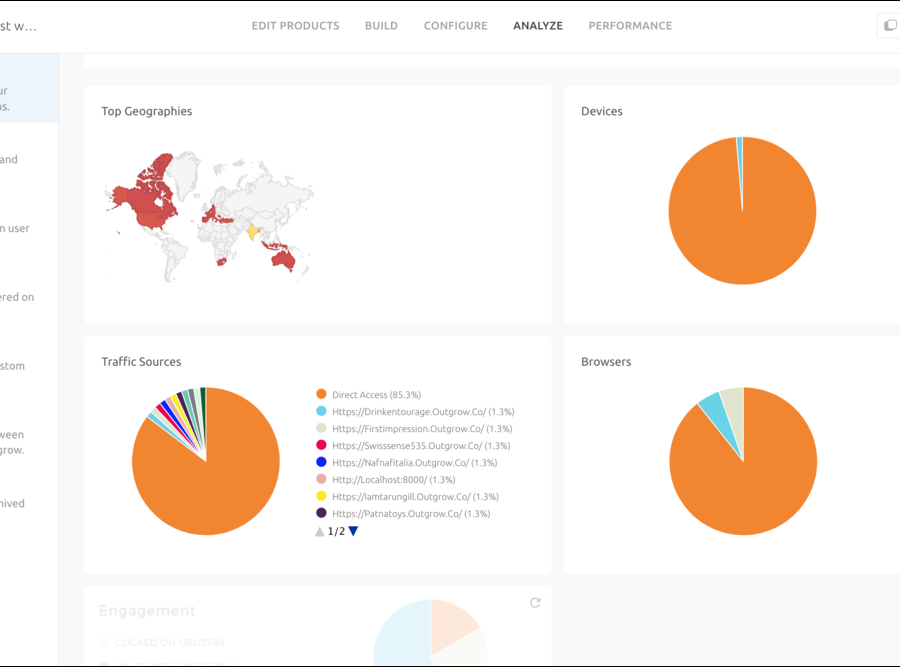Screen dimensions: 900x667
Task: Open the Configure tab
Action: [x=455, y=26]
